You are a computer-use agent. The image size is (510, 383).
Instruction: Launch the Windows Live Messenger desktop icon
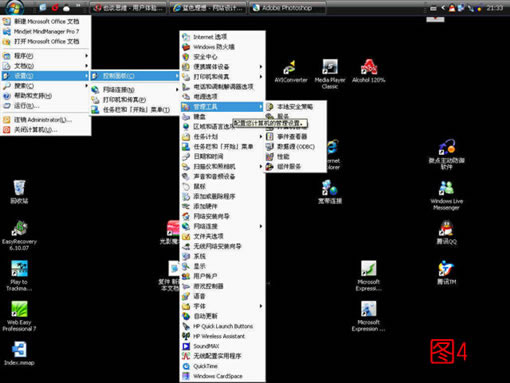(446, 195)
